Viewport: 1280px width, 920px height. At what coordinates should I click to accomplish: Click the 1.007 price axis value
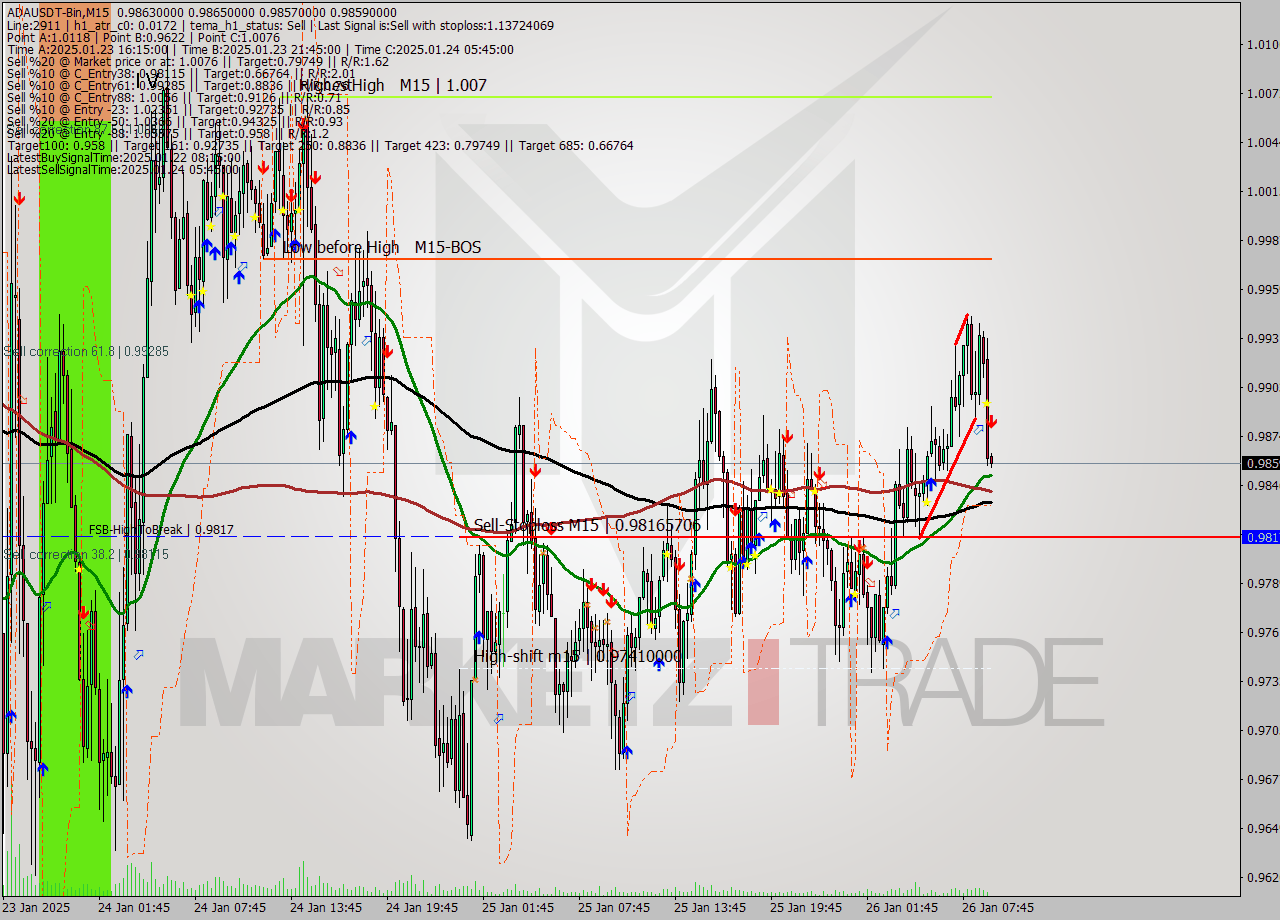1262,93
